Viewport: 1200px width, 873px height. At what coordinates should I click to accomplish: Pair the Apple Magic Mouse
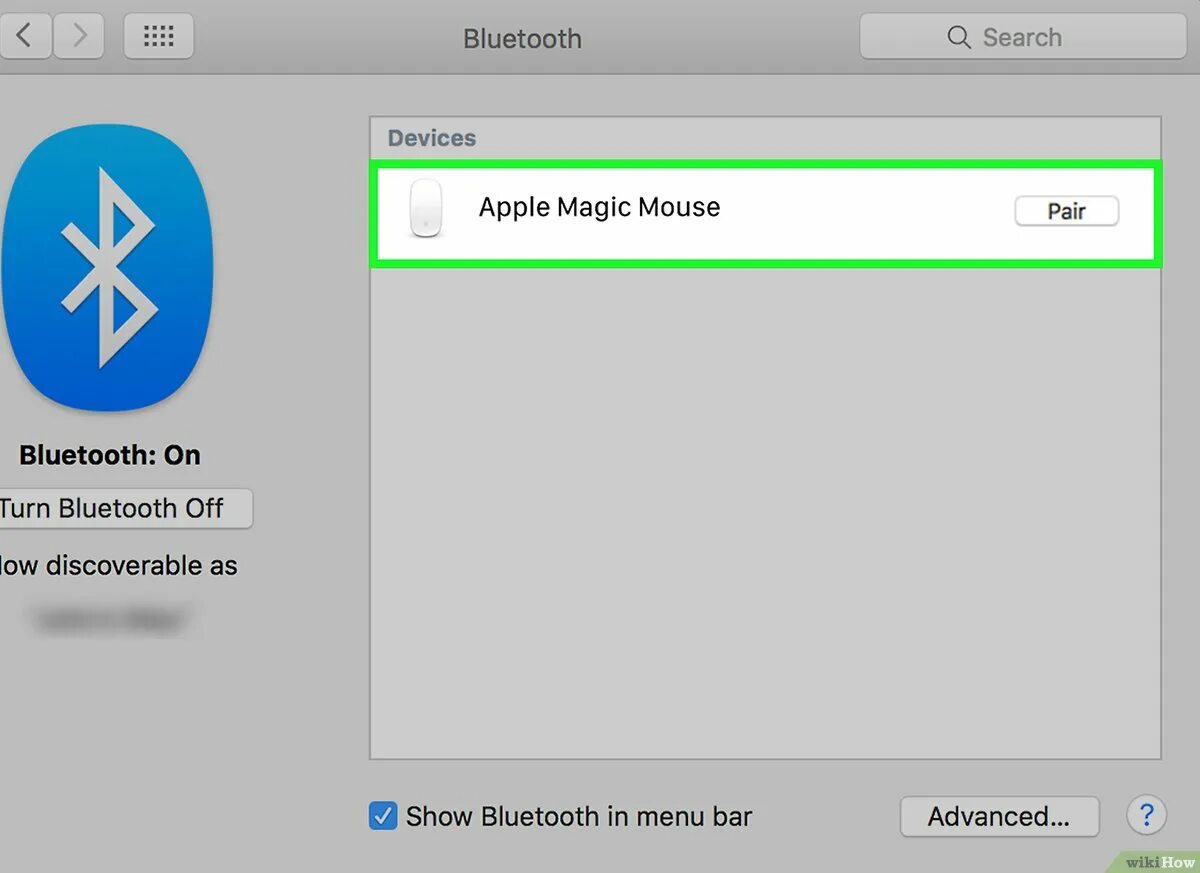[1066, 211]
